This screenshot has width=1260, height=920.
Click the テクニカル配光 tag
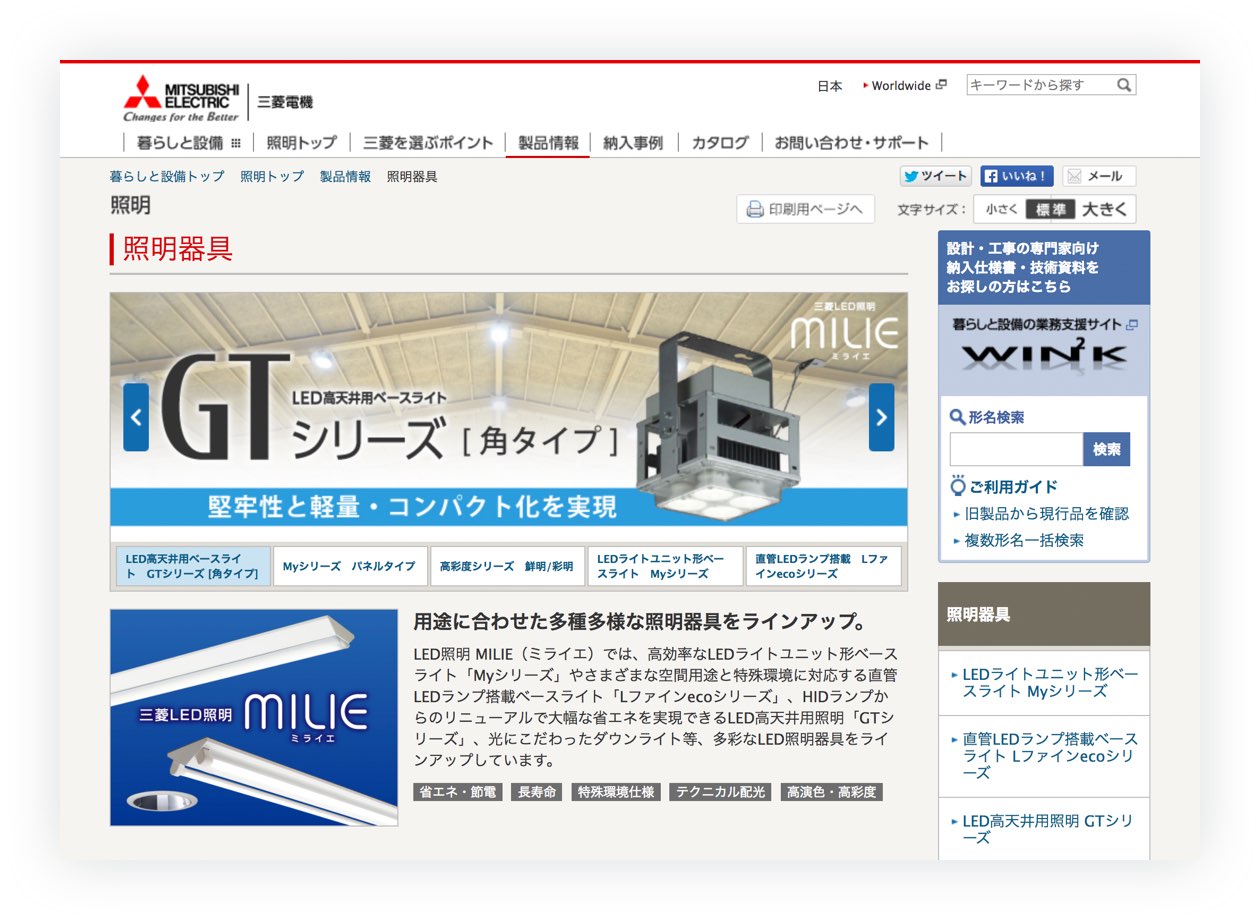(x=720, y=792)
